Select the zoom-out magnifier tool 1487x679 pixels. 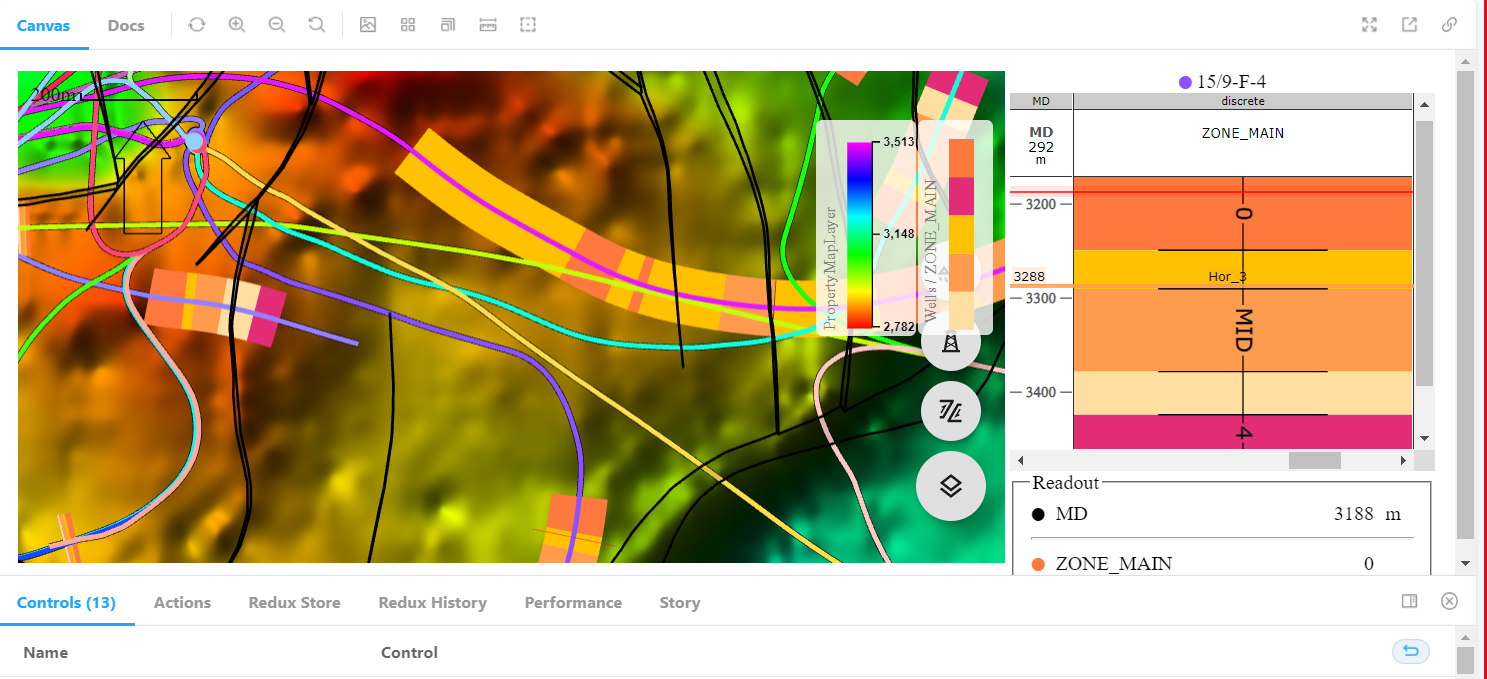click(276, 24)
